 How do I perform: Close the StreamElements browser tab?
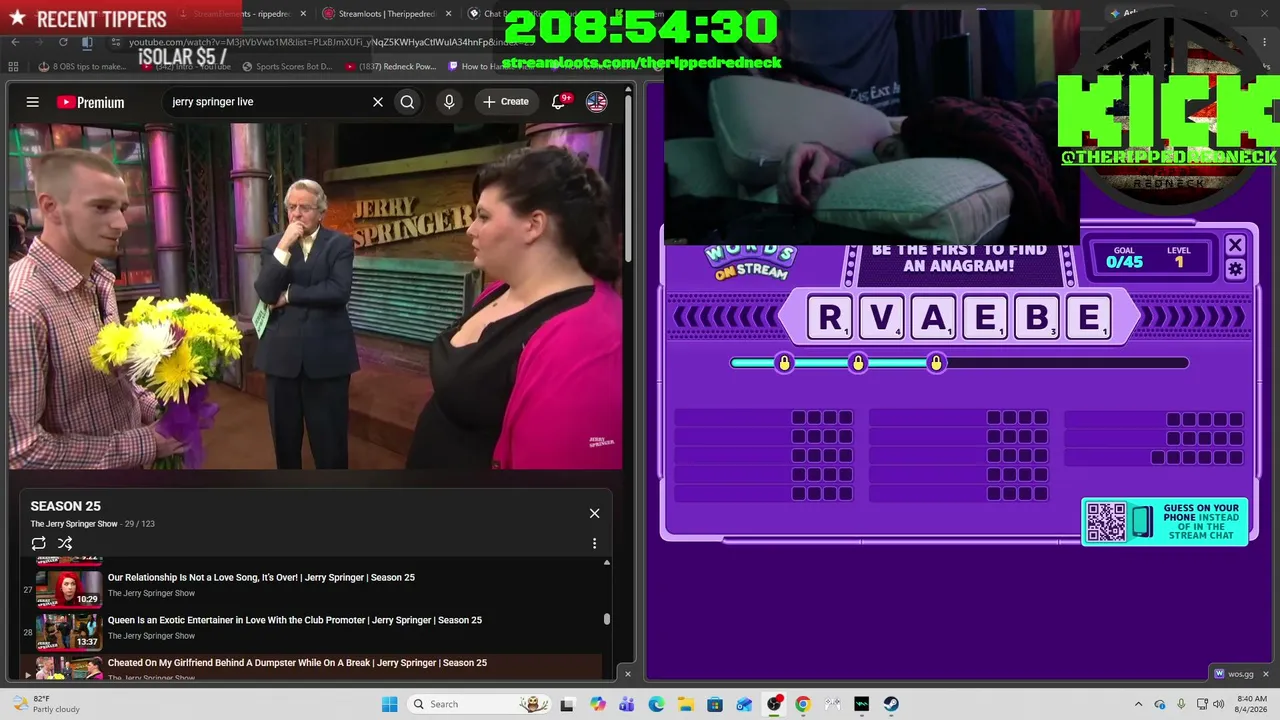pyautogui.click(x=304, y=14)
